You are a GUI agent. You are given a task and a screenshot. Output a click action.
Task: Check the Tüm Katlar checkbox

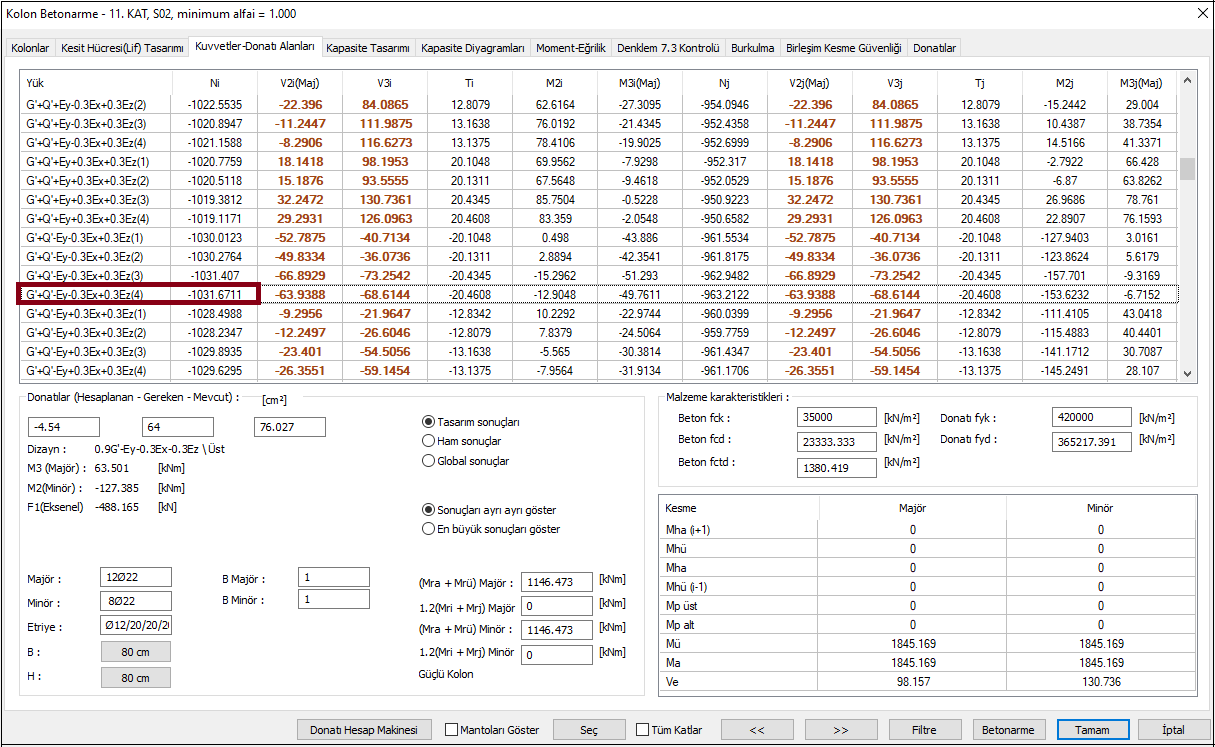point(643,730)
